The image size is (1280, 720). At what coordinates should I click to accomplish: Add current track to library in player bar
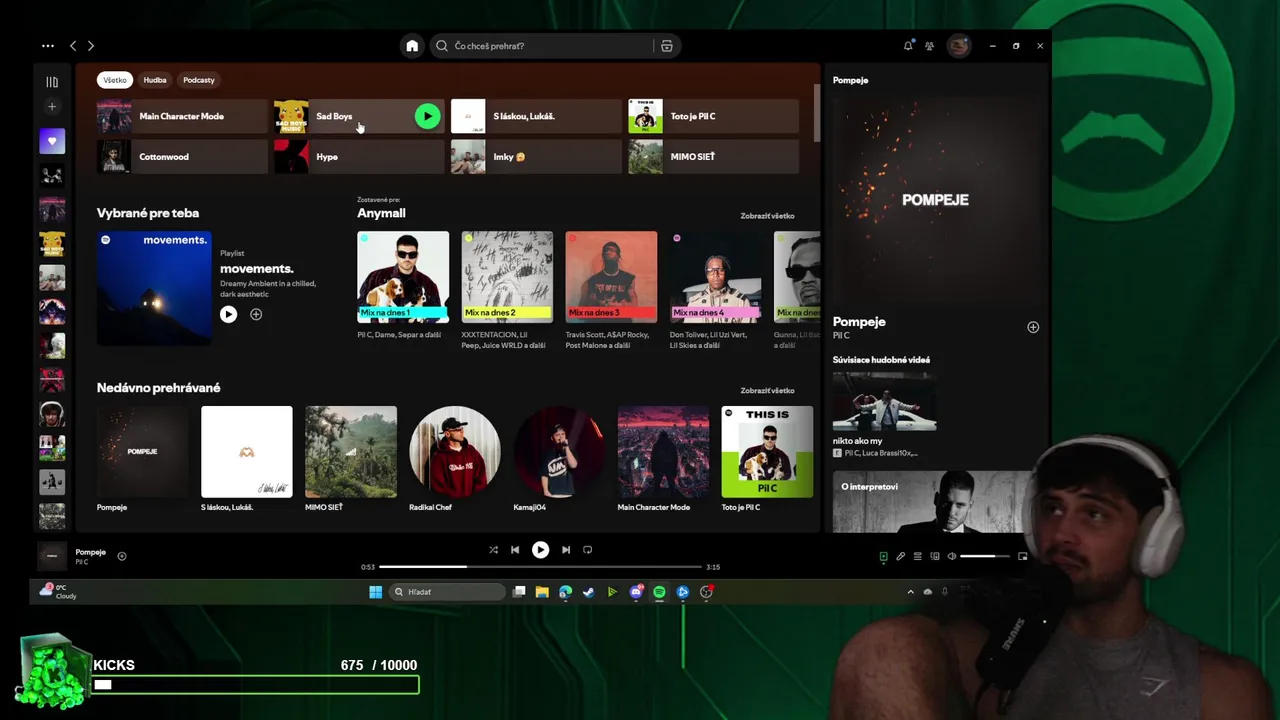[x=122, y=556]
